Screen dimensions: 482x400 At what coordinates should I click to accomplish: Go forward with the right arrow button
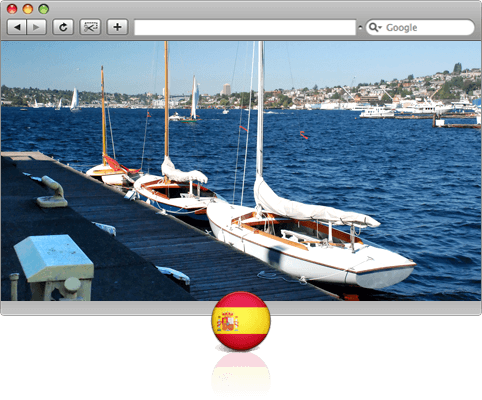click(36, 27)
